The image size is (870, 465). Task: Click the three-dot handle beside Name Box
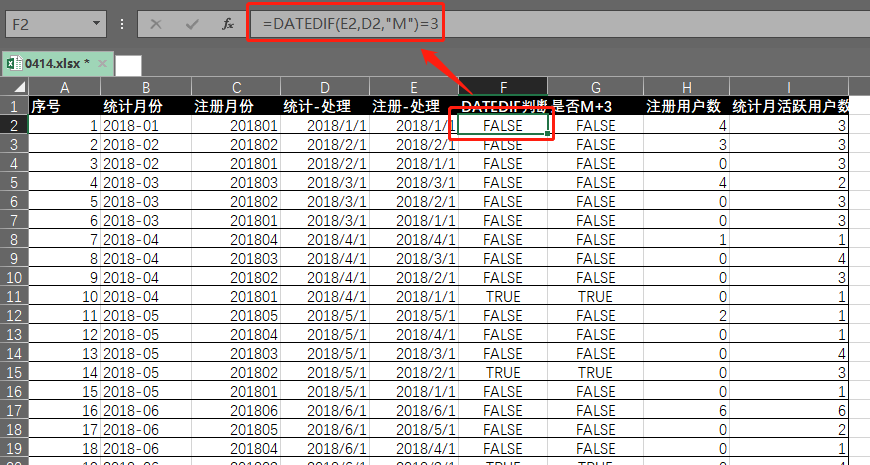click(122, 24)
